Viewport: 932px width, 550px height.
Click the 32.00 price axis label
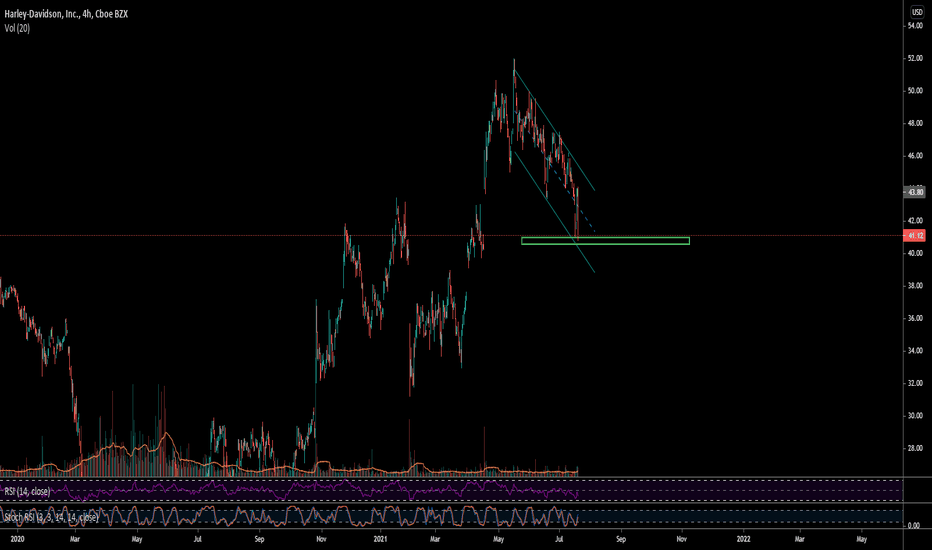tap(915, 384)
